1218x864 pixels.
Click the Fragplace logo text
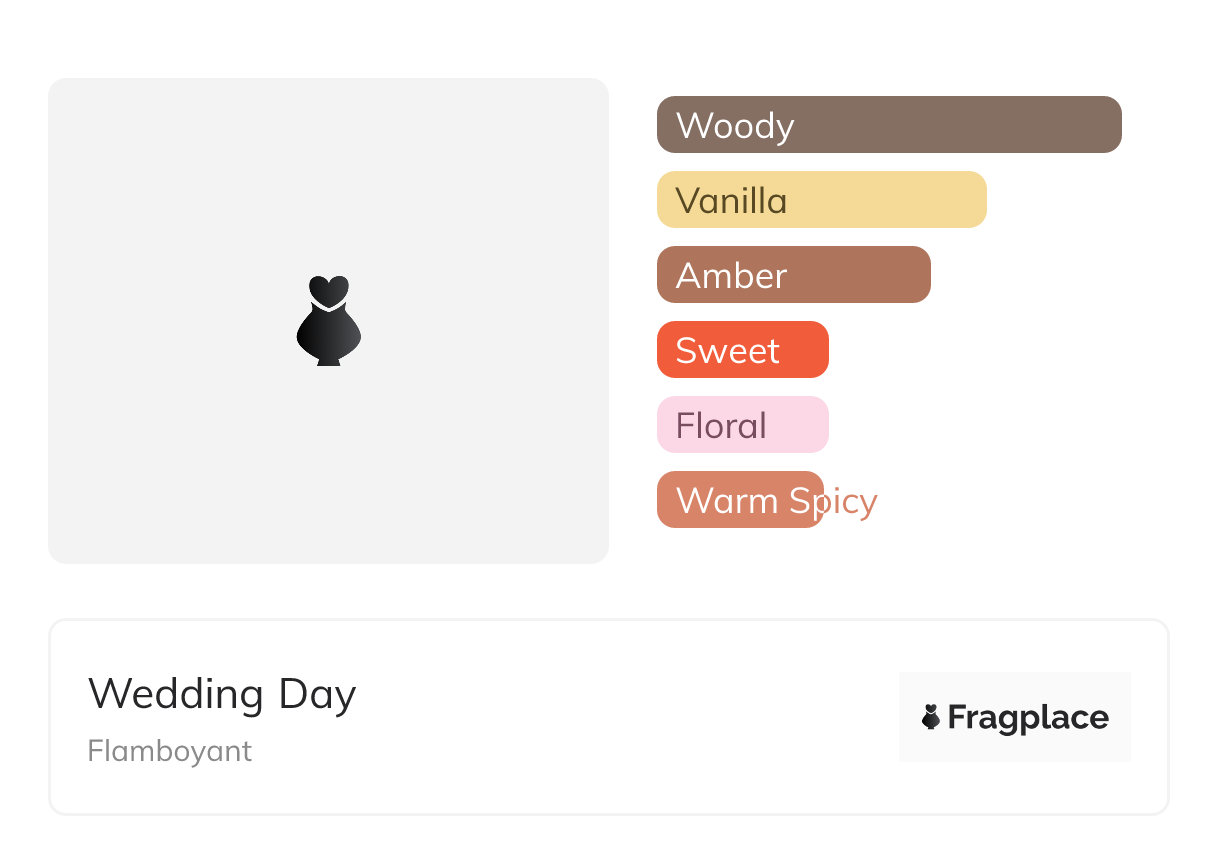(x=1028, y=718)
